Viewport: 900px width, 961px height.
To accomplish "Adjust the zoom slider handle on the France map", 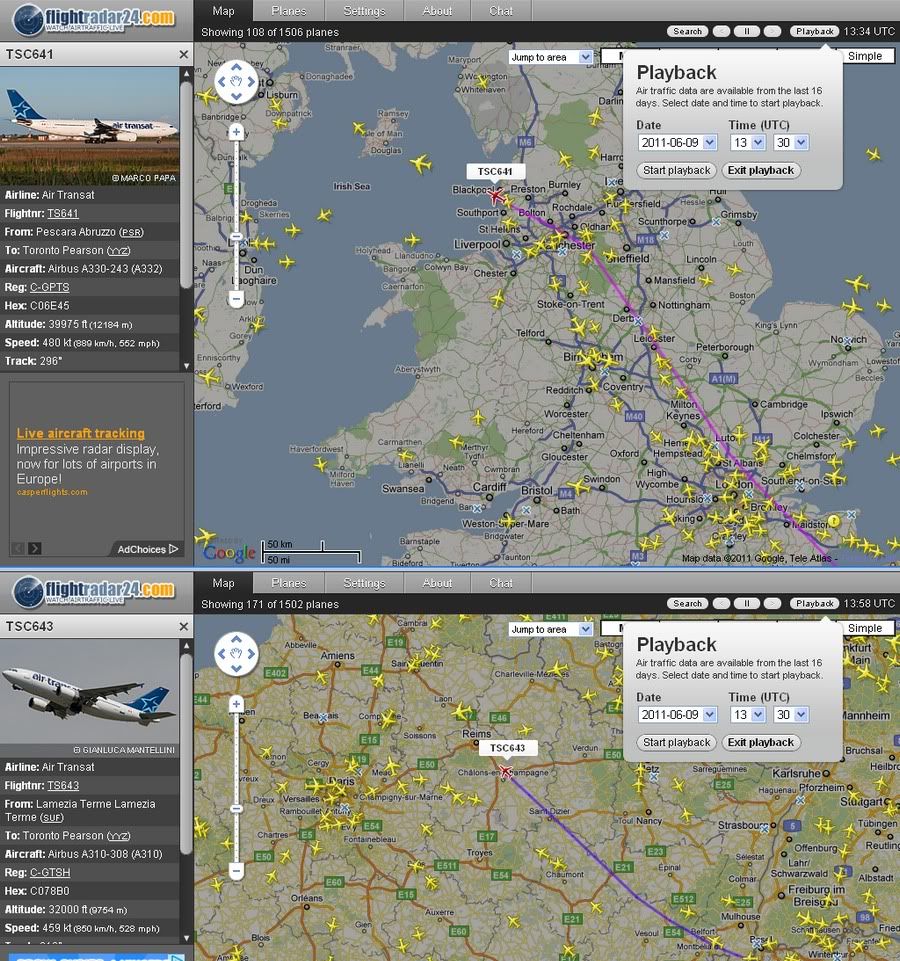I will [x=236, y=809].
